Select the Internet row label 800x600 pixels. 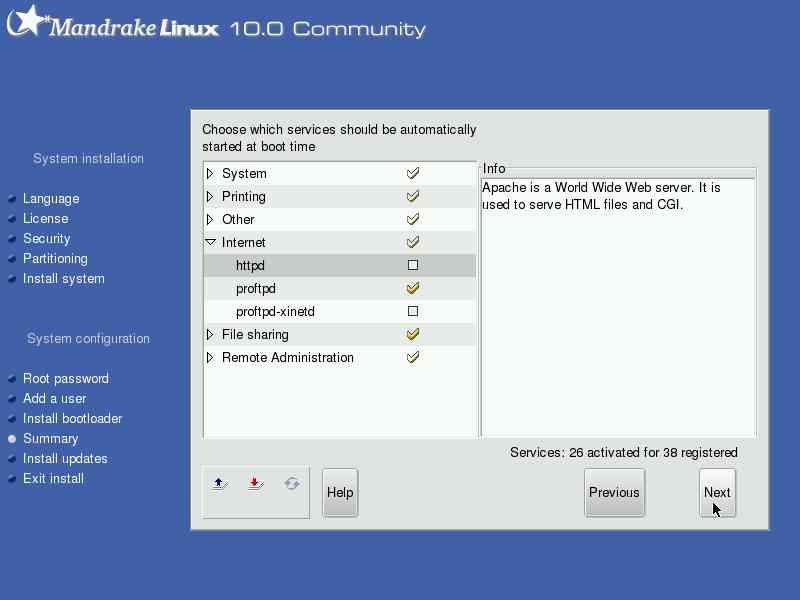243,243
